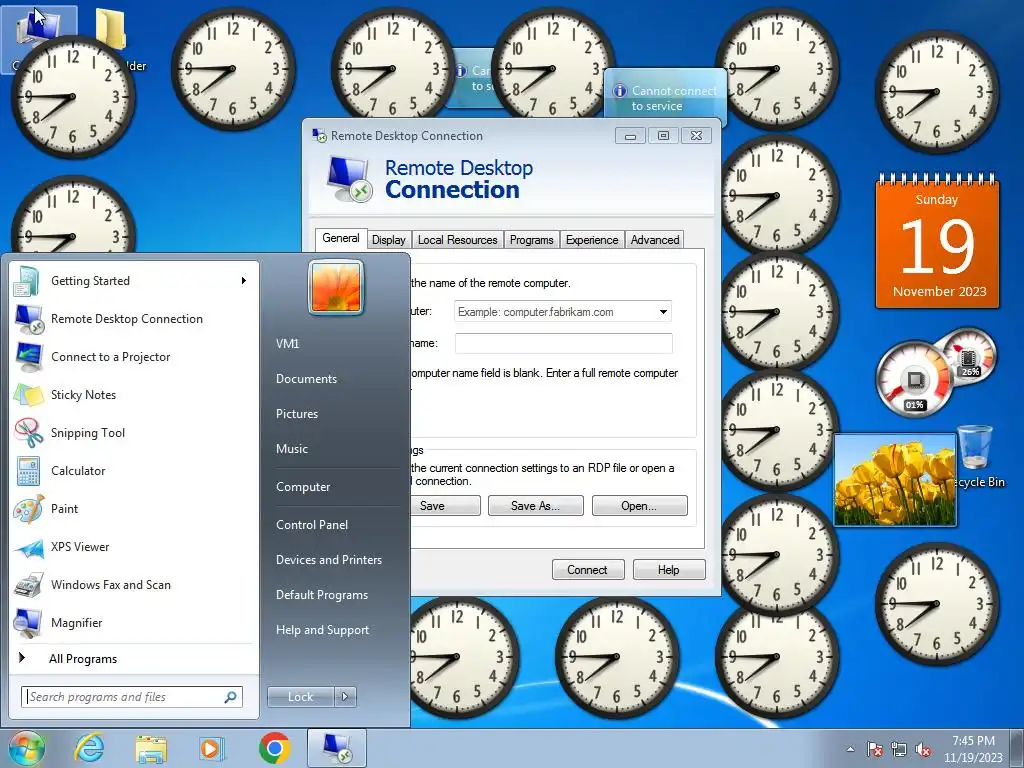
Task: Switch to the Display tab
Action: click(x=389, y=240)
